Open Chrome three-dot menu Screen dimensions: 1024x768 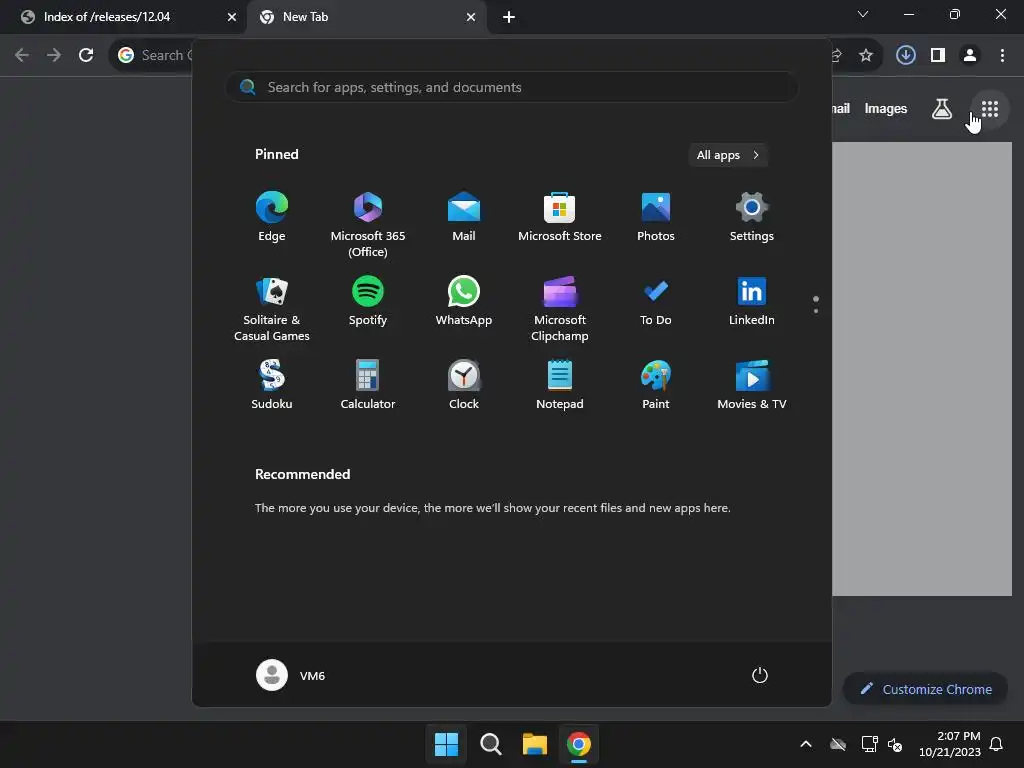click(1002, 55)
